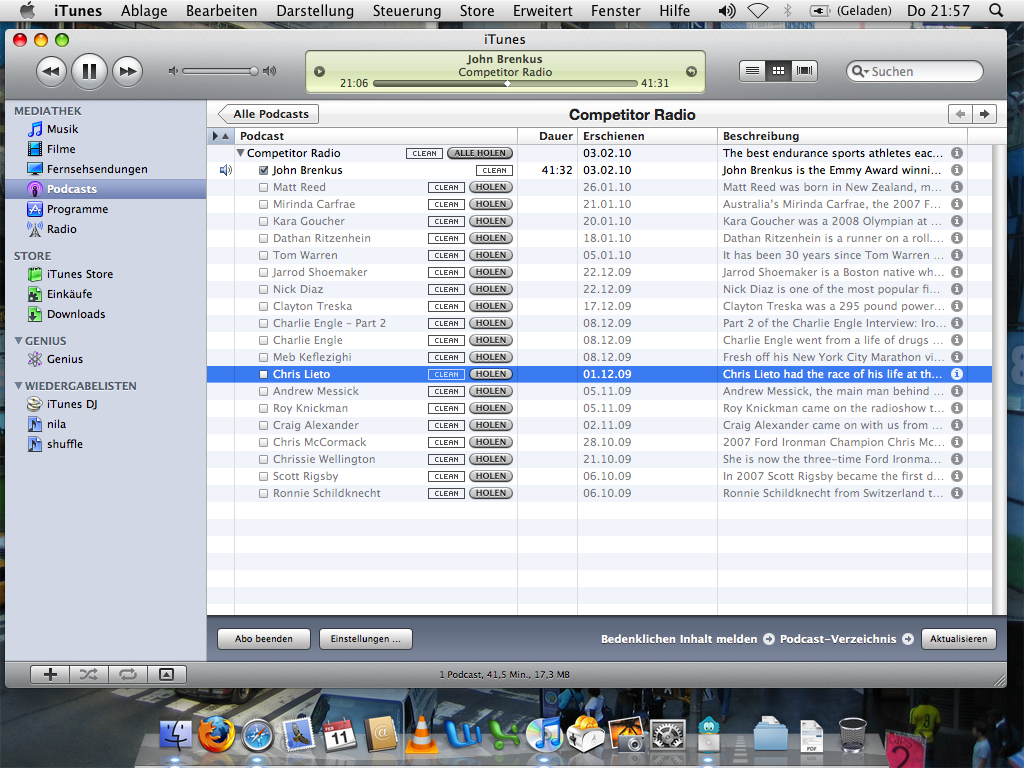Click the speaker now-playing icon beside John Brenkus
1024x768 pixels.
[226, 170]
